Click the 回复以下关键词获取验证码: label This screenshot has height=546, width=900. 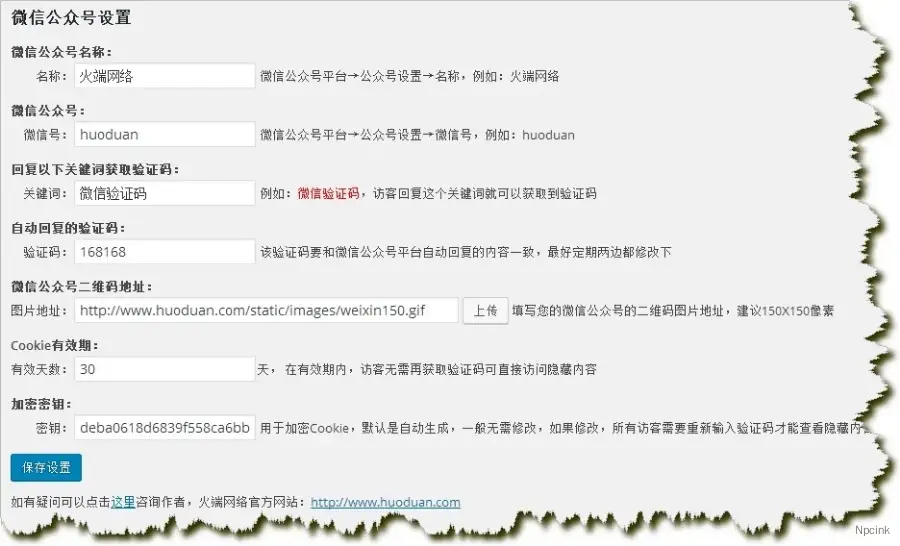(95, 169)
